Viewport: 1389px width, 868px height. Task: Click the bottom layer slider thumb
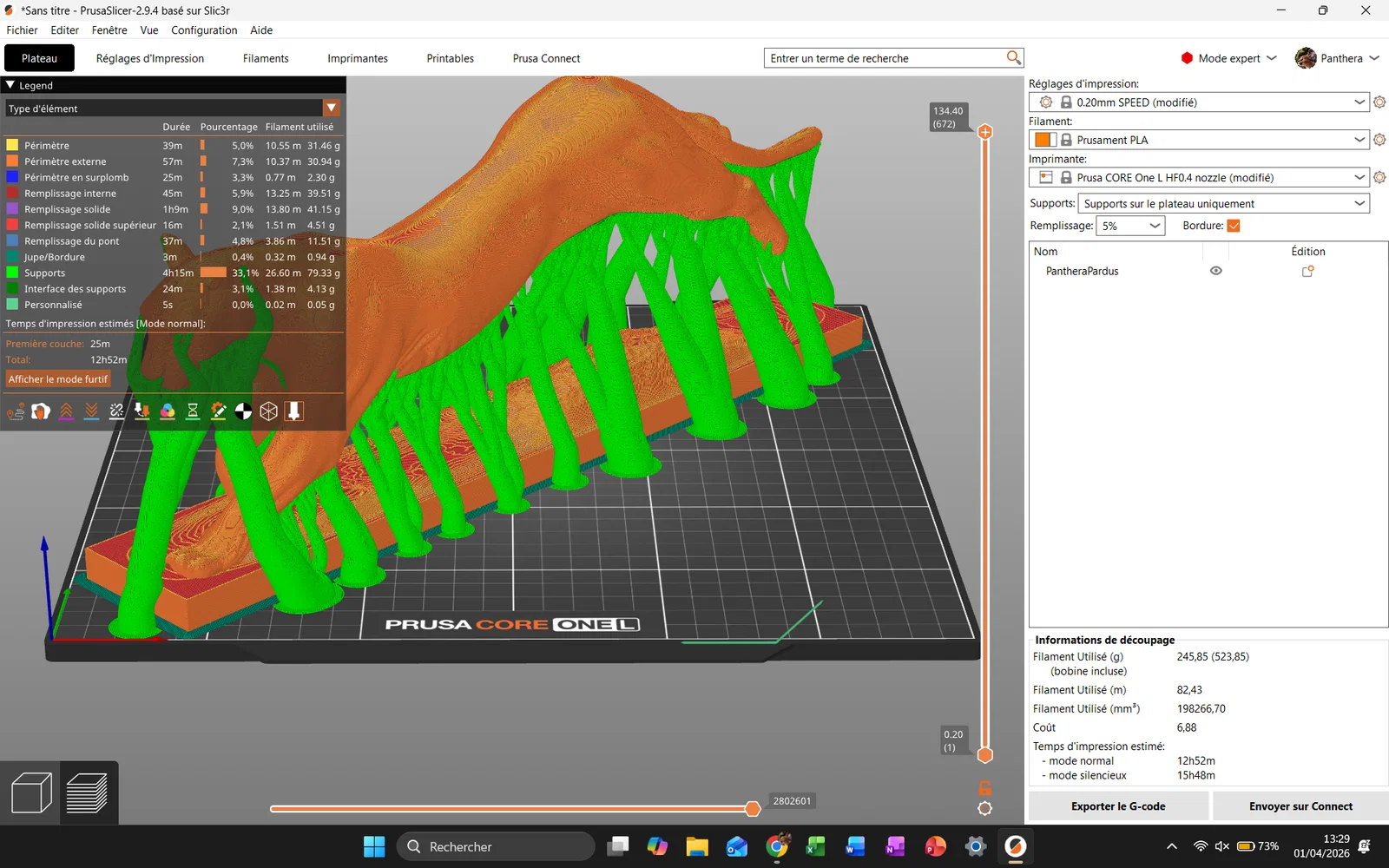click(985, 755)
